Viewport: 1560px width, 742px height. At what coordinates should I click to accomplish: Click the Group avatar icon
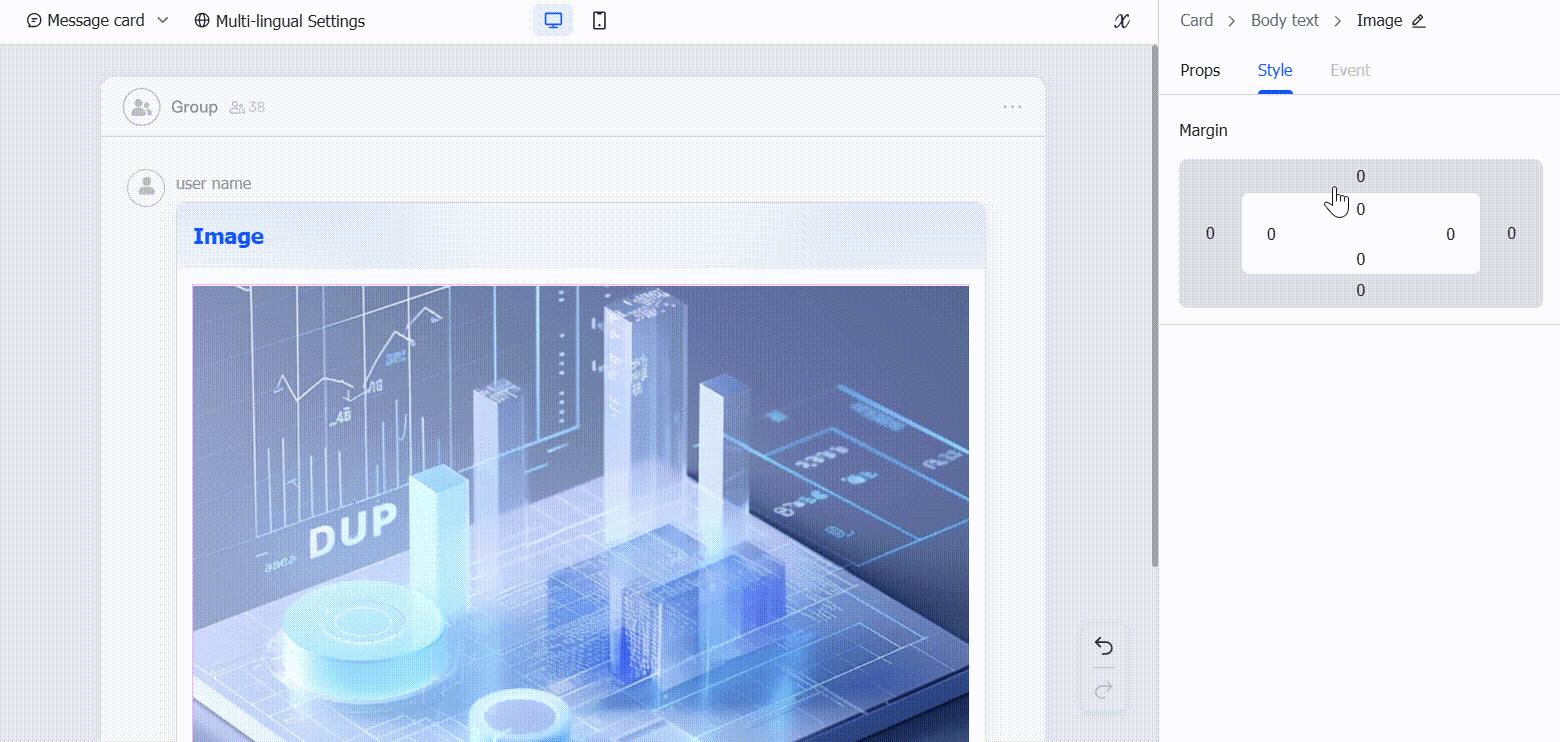[x=142, y=107]
